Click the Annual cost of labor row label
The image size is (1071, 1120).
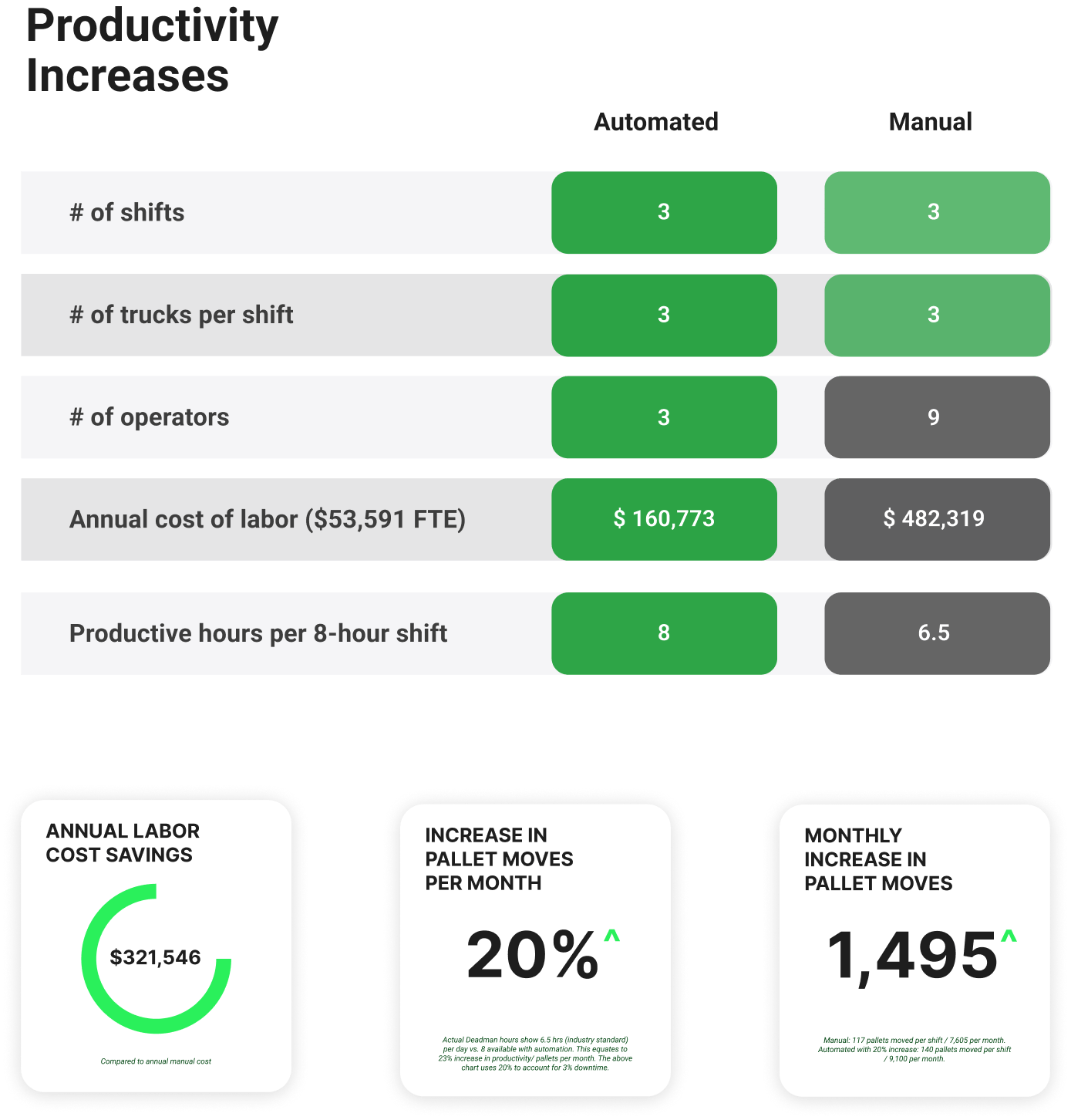tap(268, 519)
